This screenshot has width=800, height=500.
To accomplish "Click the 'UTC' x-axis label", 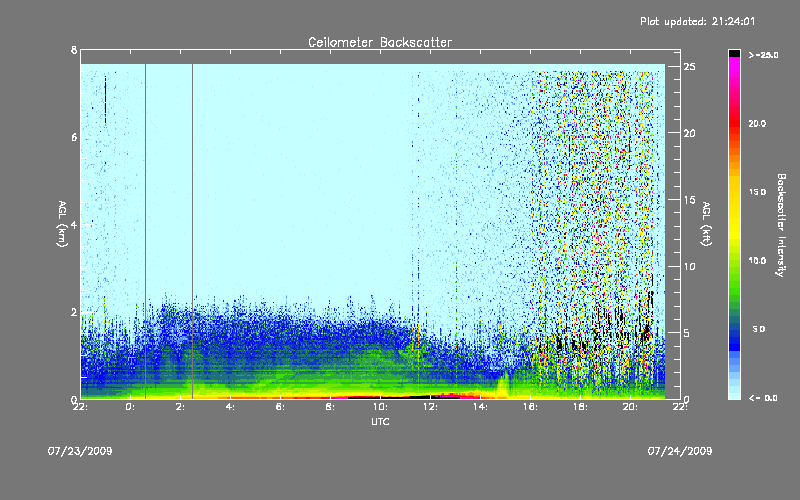I will pyautogui.click(x=380, y=421).
